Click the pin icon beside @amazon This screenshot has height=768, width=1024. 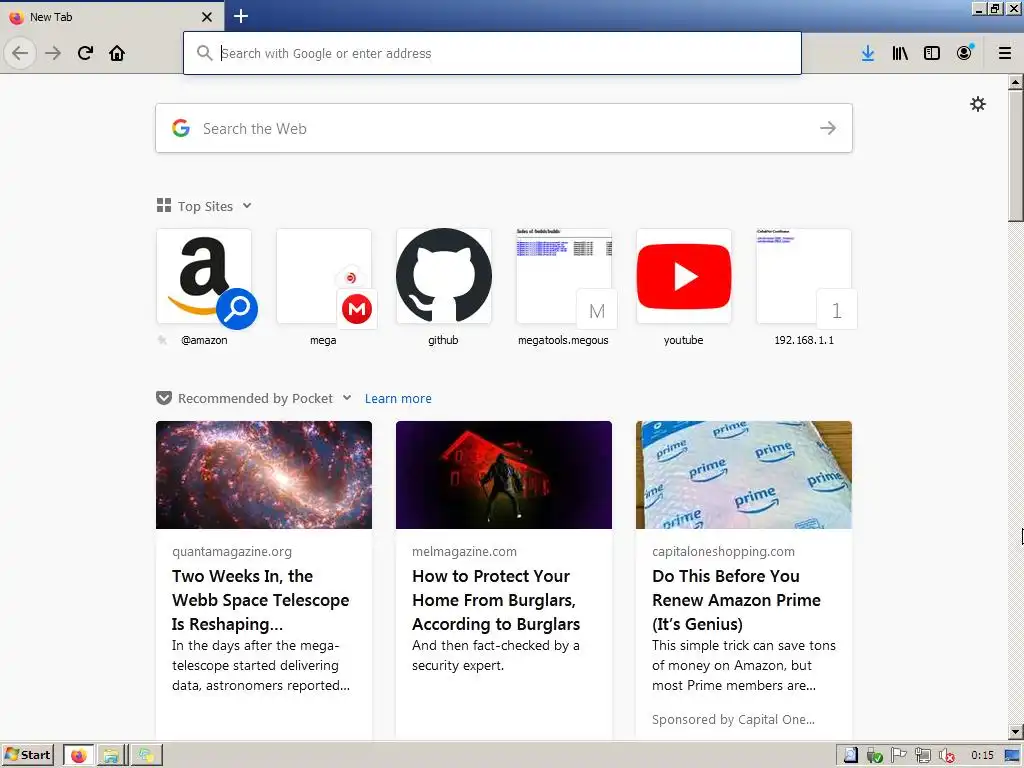(x=163, y=340)
